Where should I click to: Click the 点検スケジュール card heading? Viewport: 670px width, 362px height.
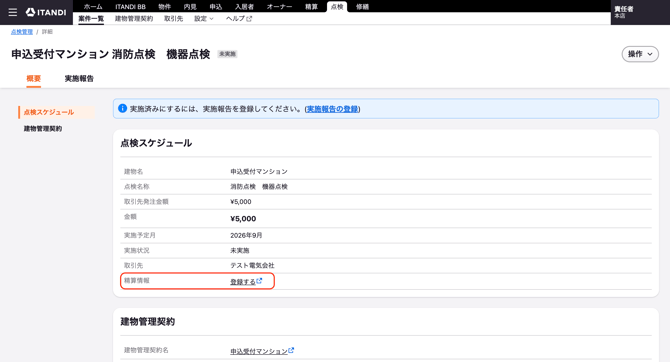(156, 143)
